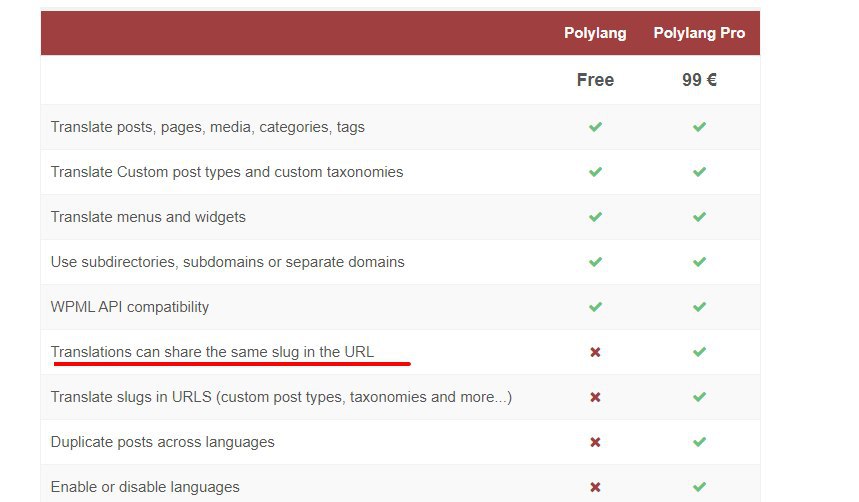Click Polylang free checkmark for Translate menus and widgets
The height and width of the screenshot is (502, 859).
click(x=595, y=217)
